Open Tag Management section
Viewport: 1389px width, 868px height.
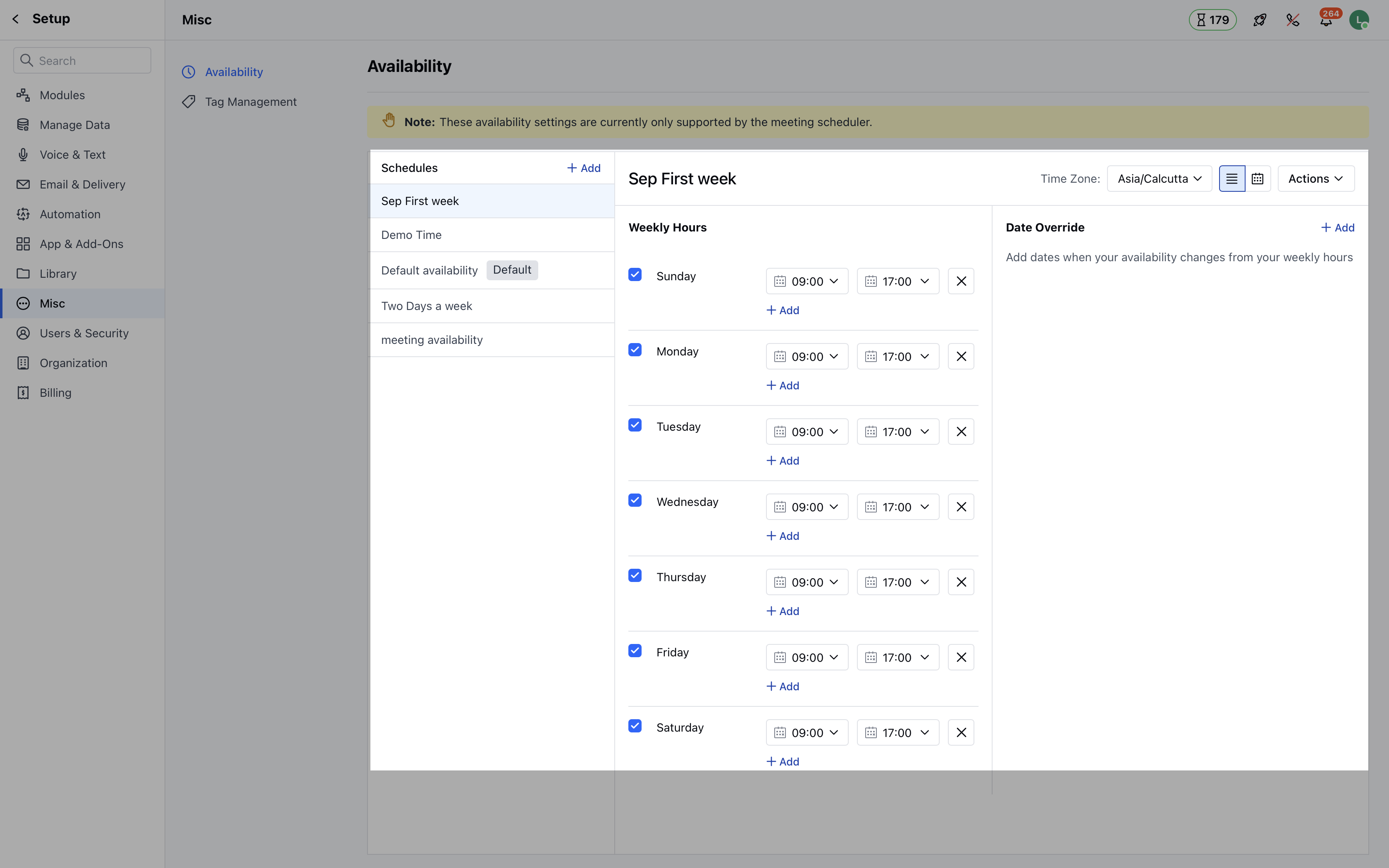(x=250, y=102)
